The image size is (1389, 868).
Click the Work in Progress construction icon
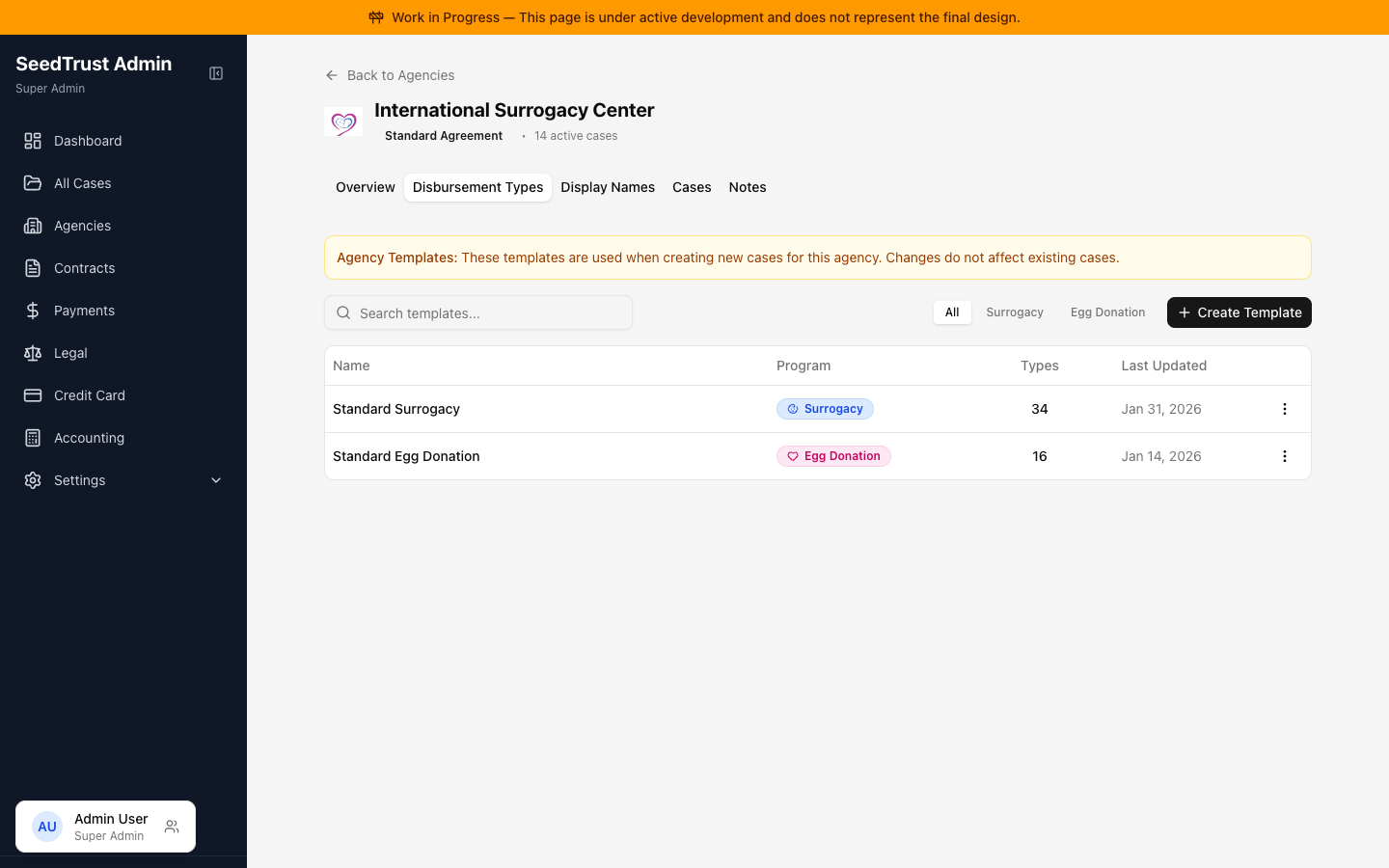click(376, 17)
